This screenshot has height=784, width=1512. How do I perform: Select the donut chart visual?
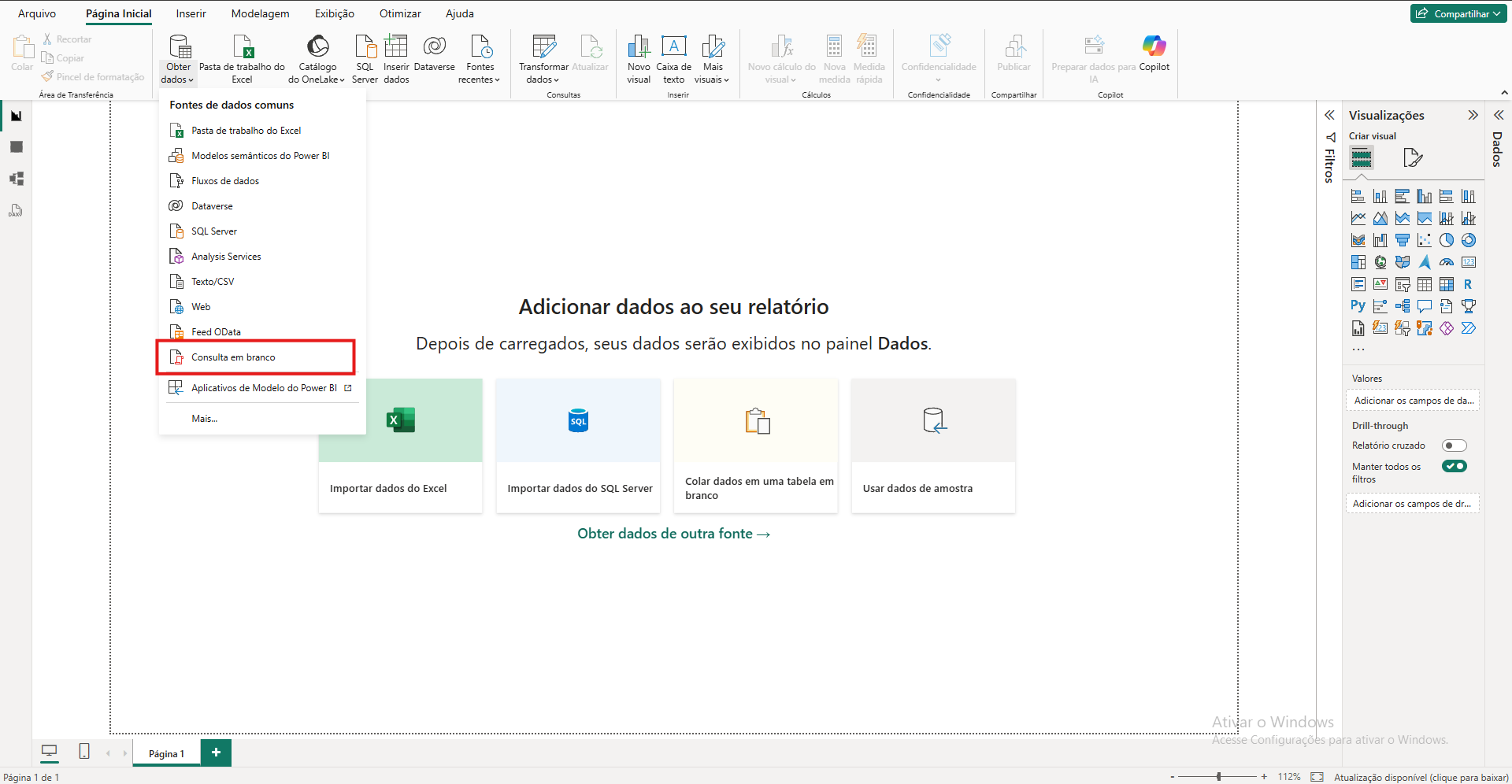pyautogui.click(x=1469, y=240)
